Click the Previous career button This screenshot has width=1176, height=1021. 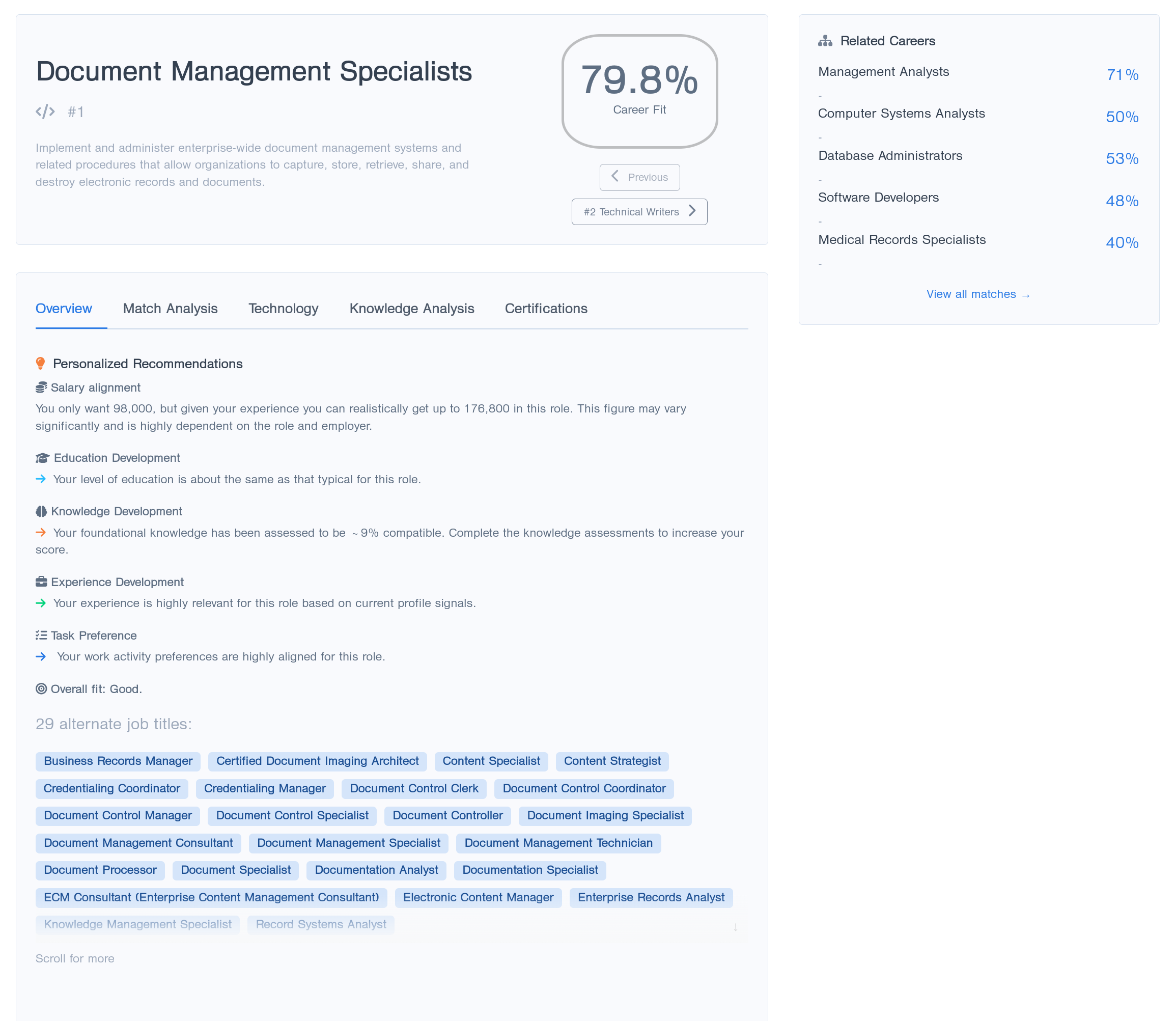[639, 177]
